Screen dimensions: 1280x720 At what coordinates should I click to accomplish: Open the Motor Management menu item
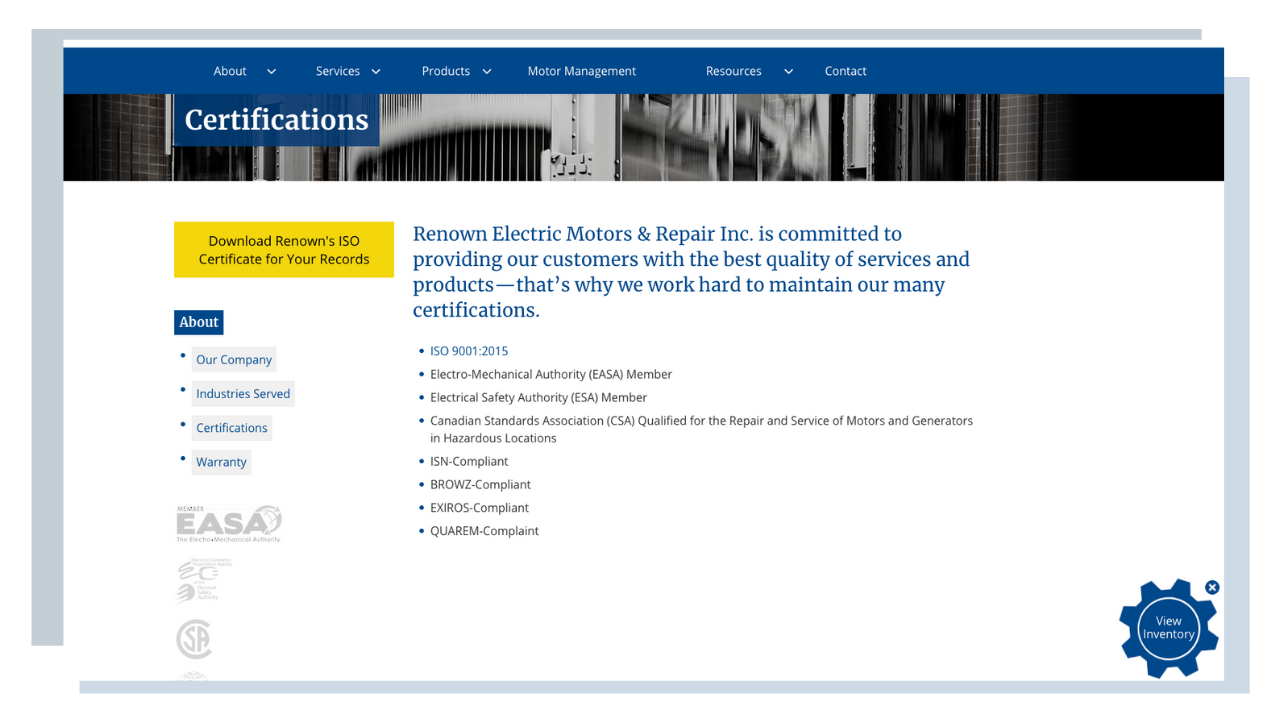click(581, 71)
